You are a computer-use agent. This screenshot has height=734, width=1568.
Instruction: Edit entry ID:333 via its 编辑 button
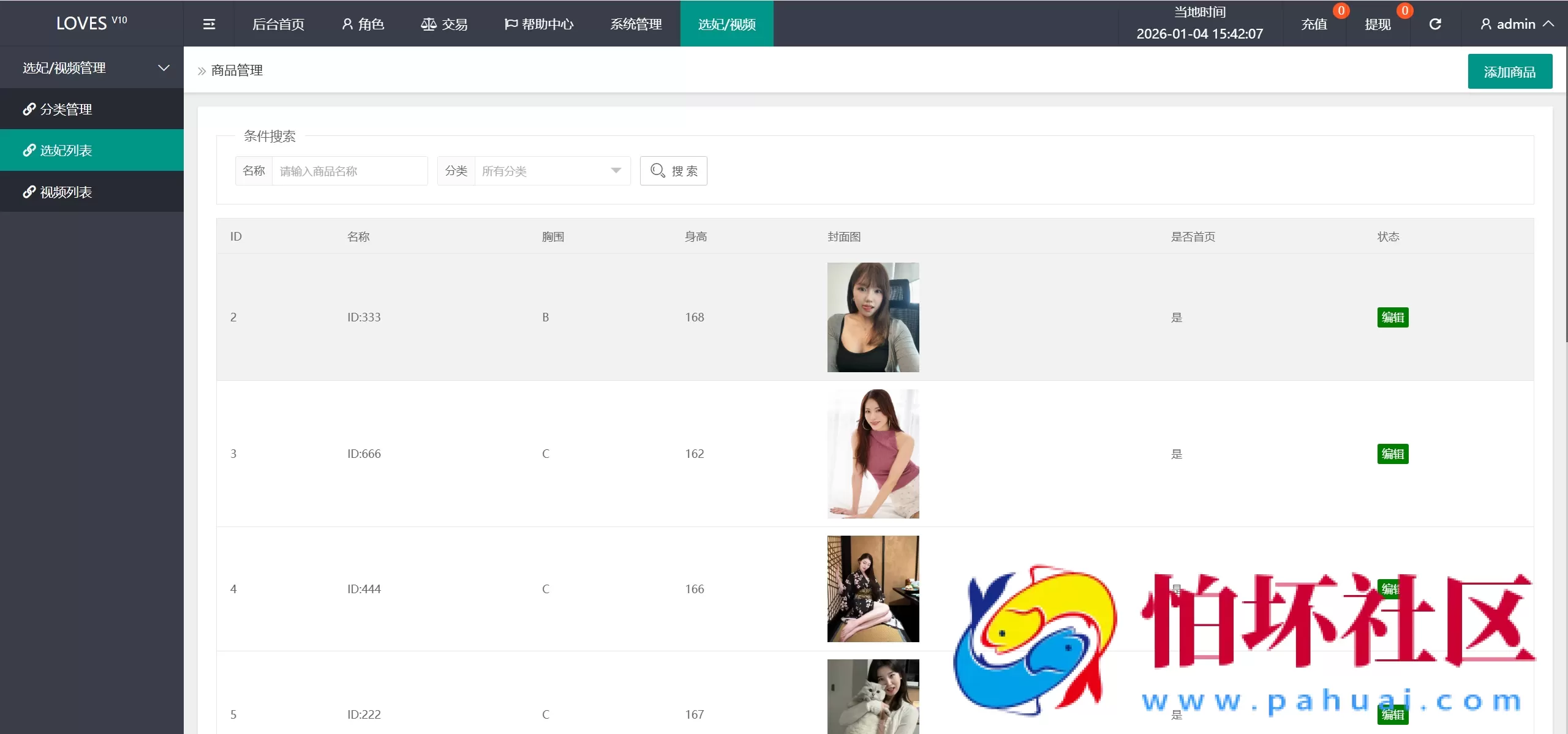1392,317
